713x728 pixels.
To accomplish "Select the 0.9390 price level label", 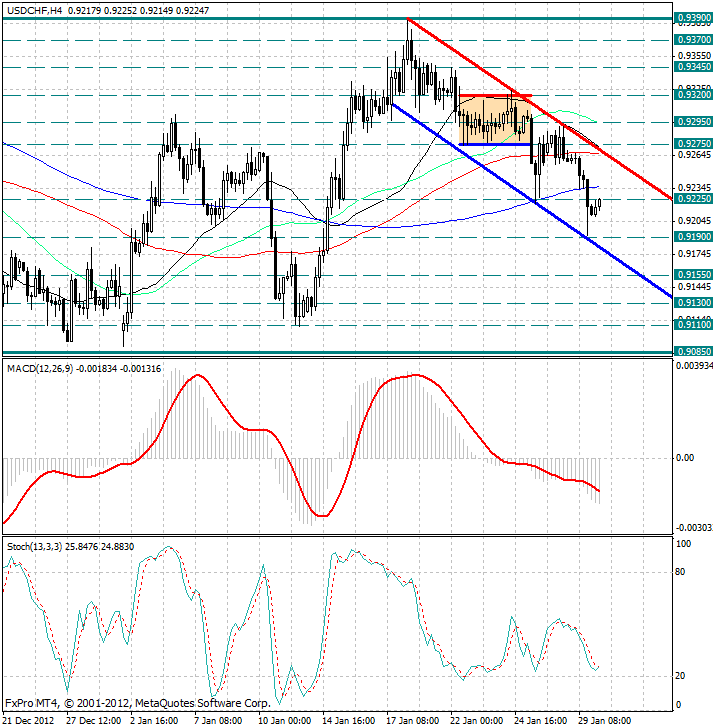I will (693, 18).
